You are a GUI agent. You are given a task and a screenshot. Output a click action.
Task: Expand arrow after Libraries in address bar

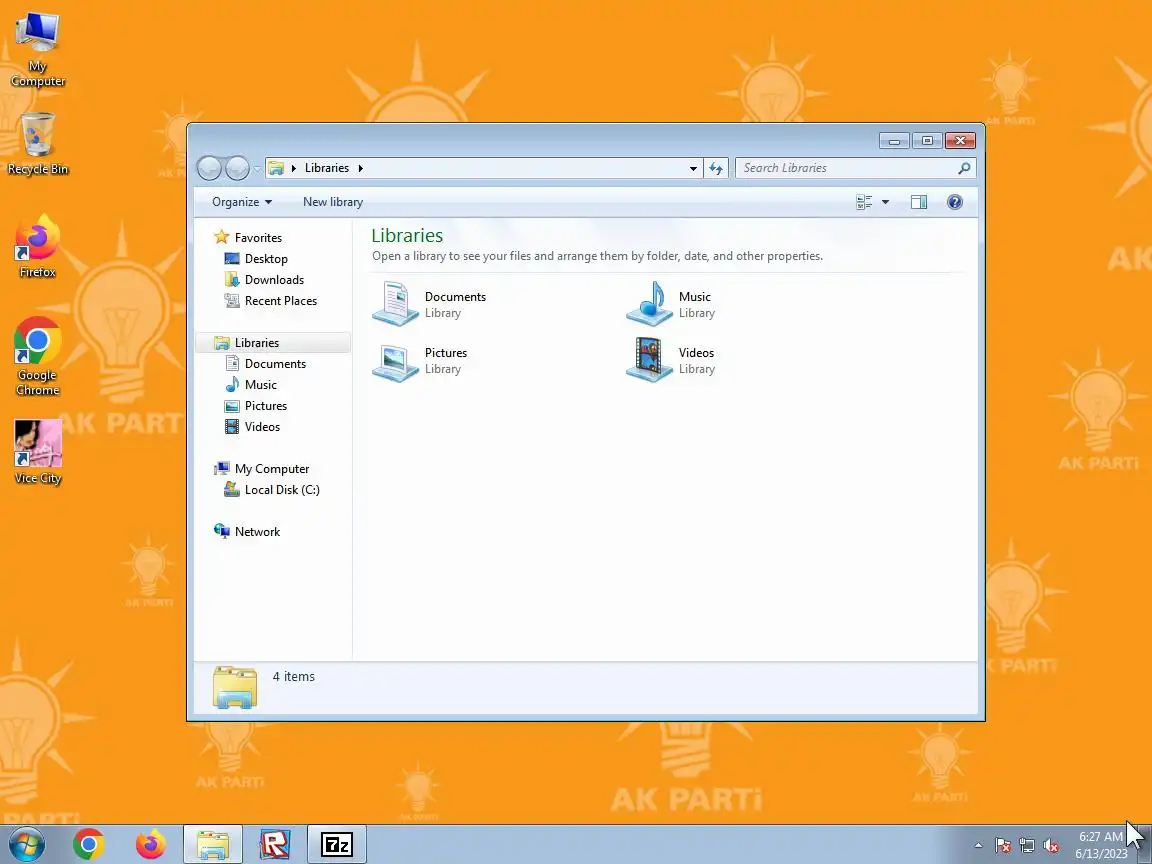361,168
